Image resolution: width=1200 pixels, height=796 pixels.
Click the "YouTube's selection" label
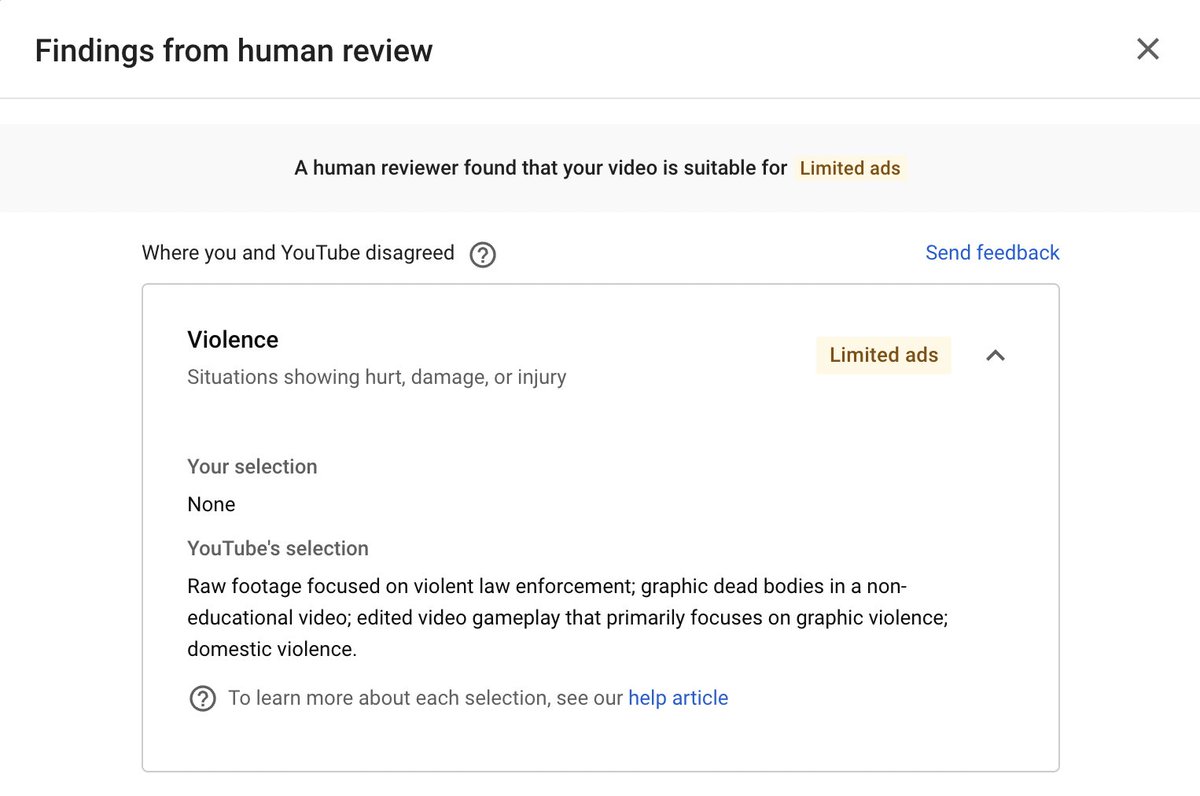(x=278, y=548)
